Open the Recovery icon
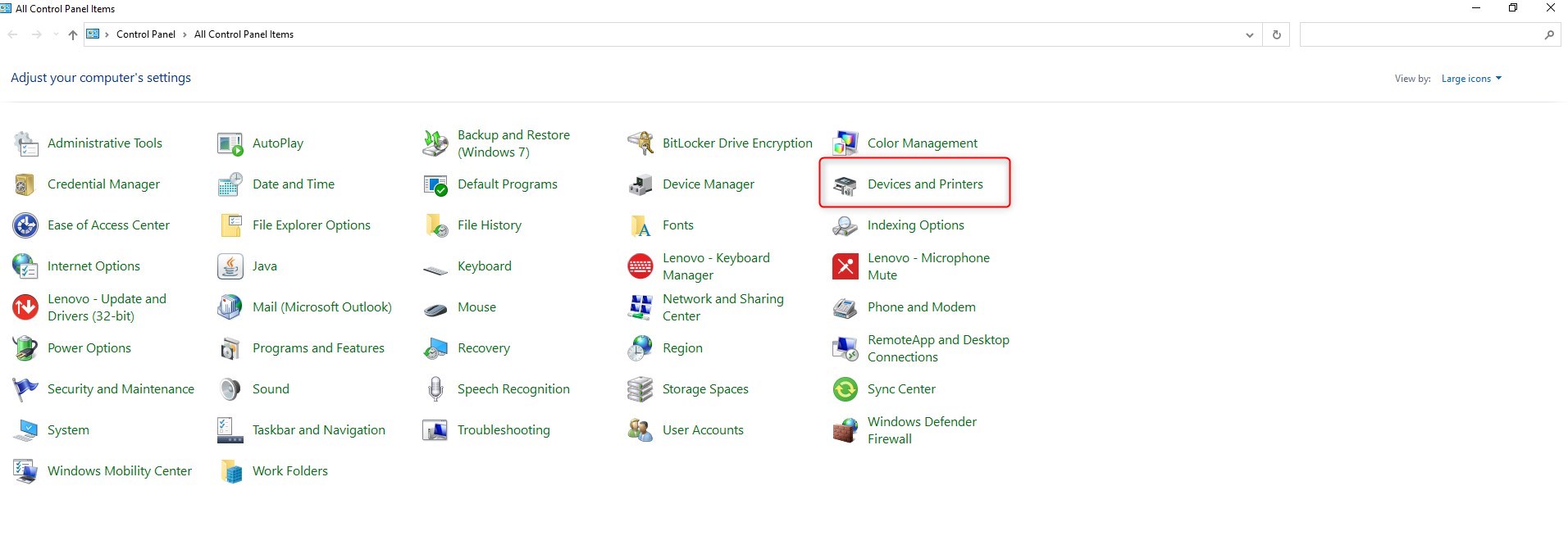This screenshot has width=1568, height=554. (x=435, y=348)
